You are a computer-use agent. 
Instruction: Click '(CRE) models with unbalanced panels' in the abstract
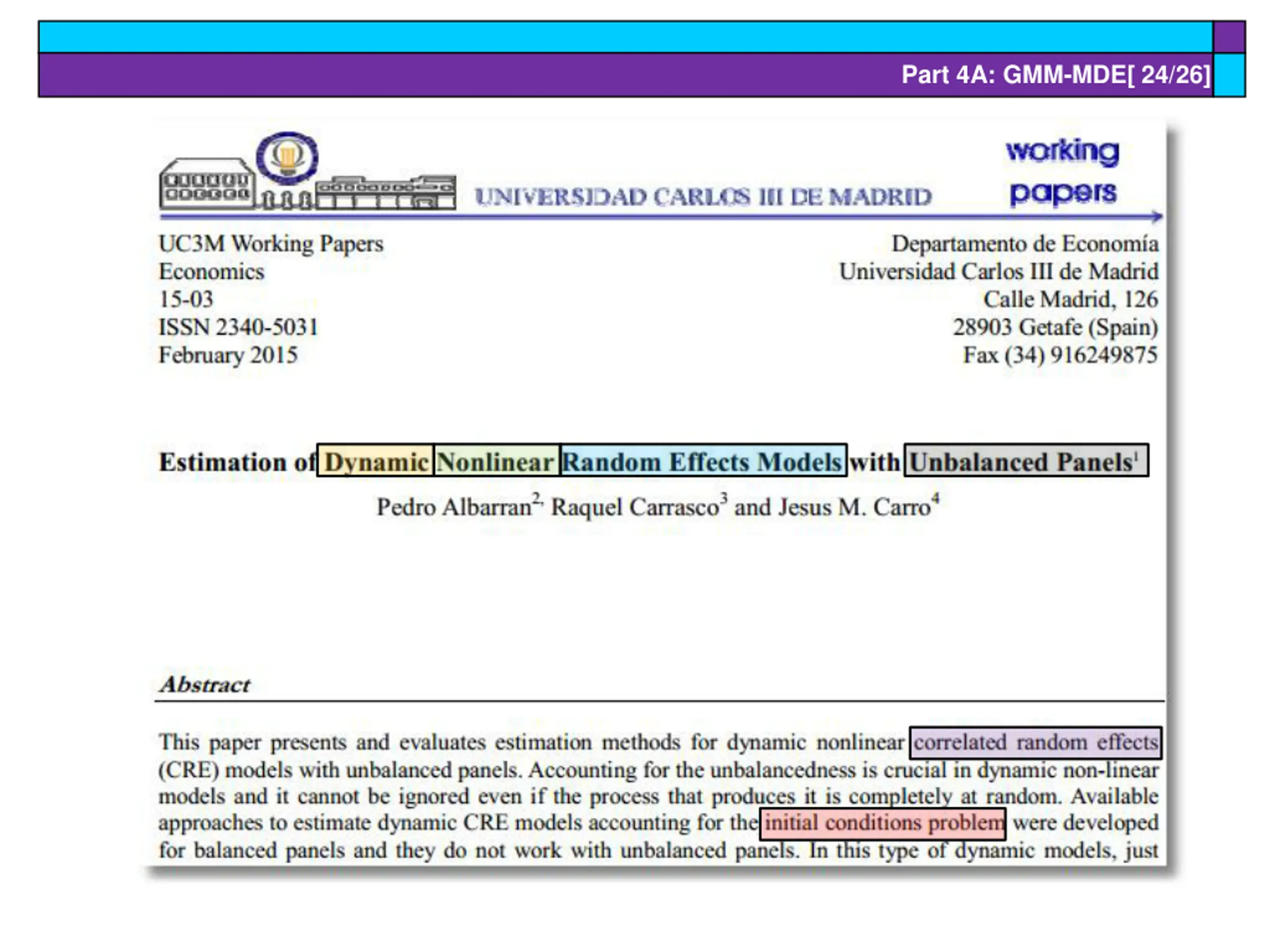click(x=339, y=770)
